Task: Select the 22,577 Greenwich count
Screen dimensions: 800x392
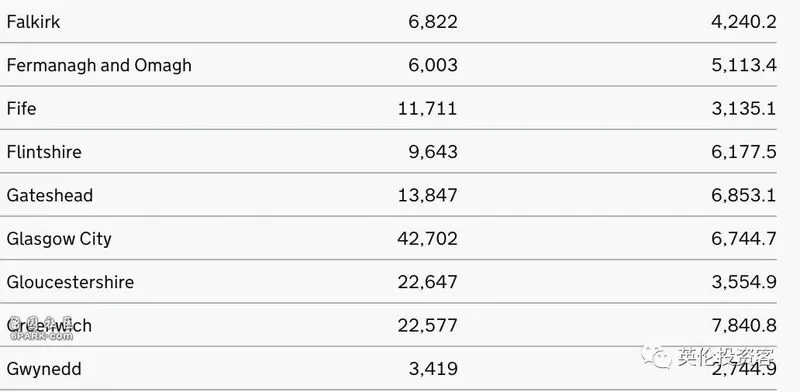Action: 428,326
